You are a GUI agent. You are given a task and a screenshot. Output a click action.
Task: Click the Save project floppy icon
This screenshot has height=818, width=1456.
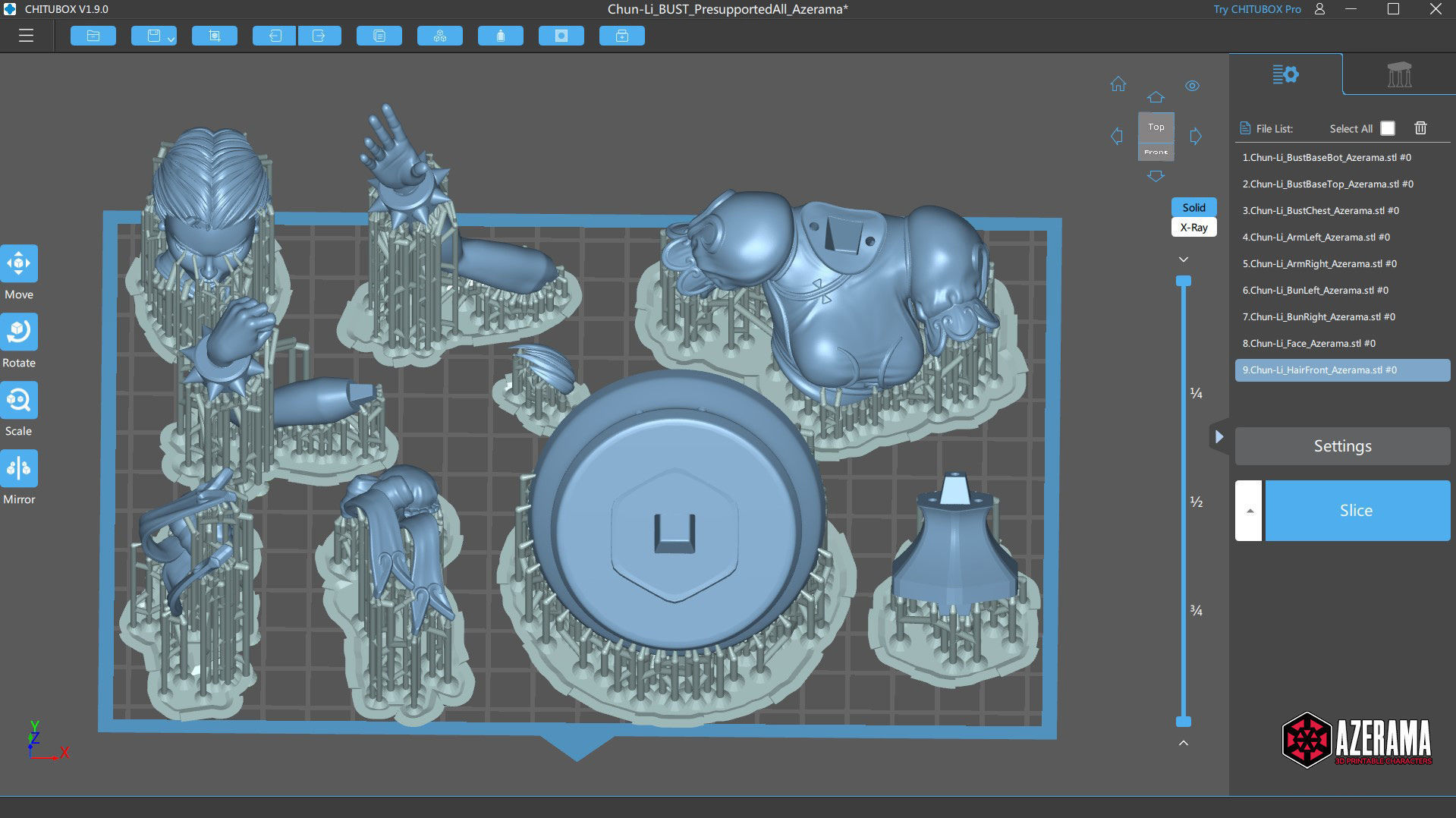click(x=153, y=36)
